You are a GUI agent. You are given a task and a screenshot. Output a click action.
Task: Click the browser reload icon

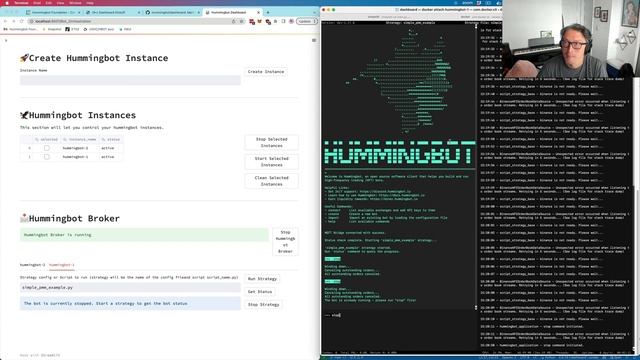coord(22,21)
